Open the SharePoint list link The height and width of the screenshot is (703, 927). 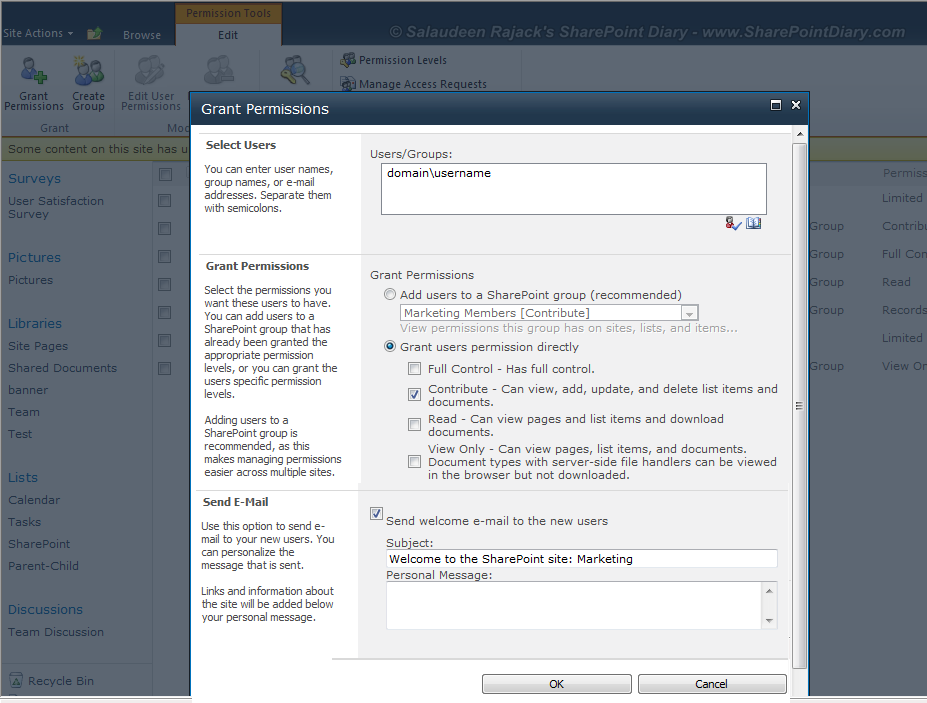(x=39, y=544)
